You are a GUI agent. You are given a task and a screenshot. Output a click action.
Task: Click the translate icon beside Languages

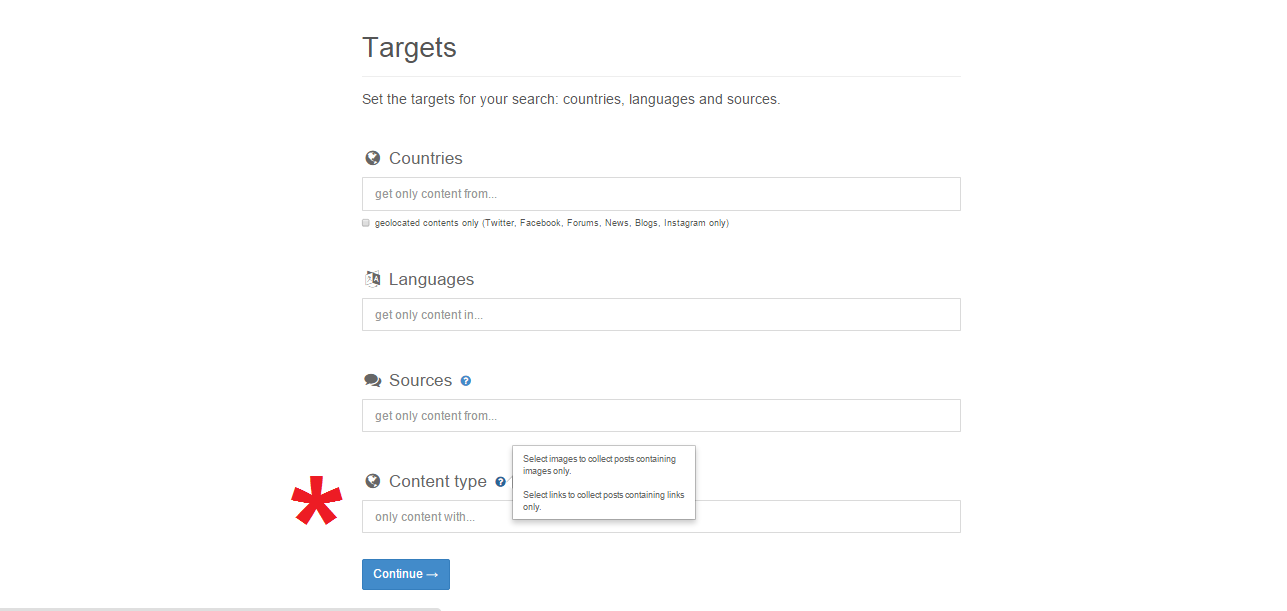point(373,279)
